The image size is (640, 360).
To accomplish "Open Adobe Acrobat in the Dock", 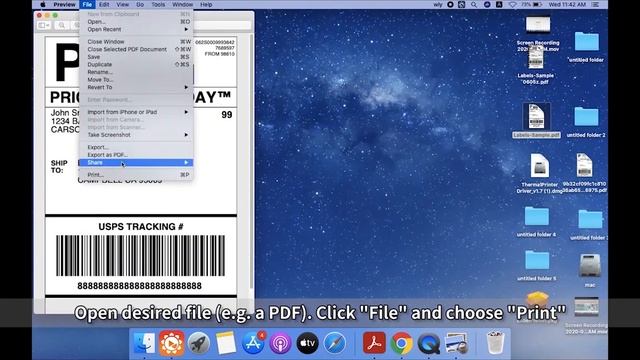I will tap(374, 343).
